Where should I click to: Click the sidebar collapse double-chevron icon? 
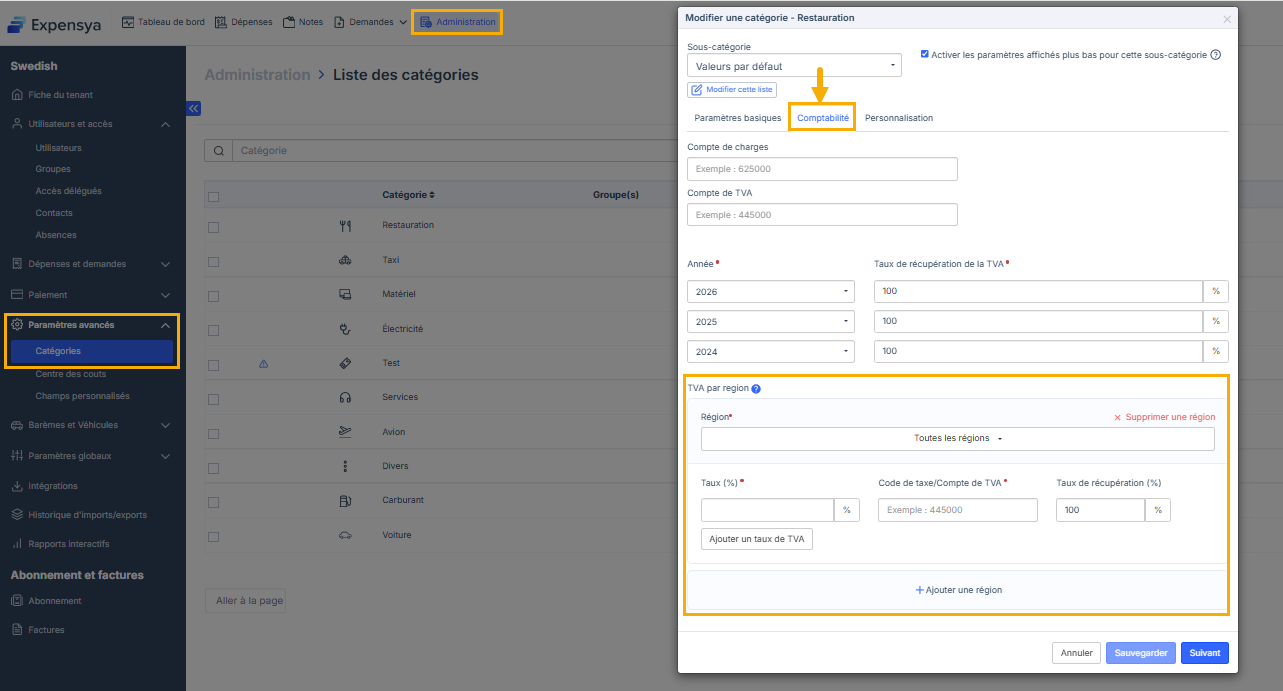194,109
